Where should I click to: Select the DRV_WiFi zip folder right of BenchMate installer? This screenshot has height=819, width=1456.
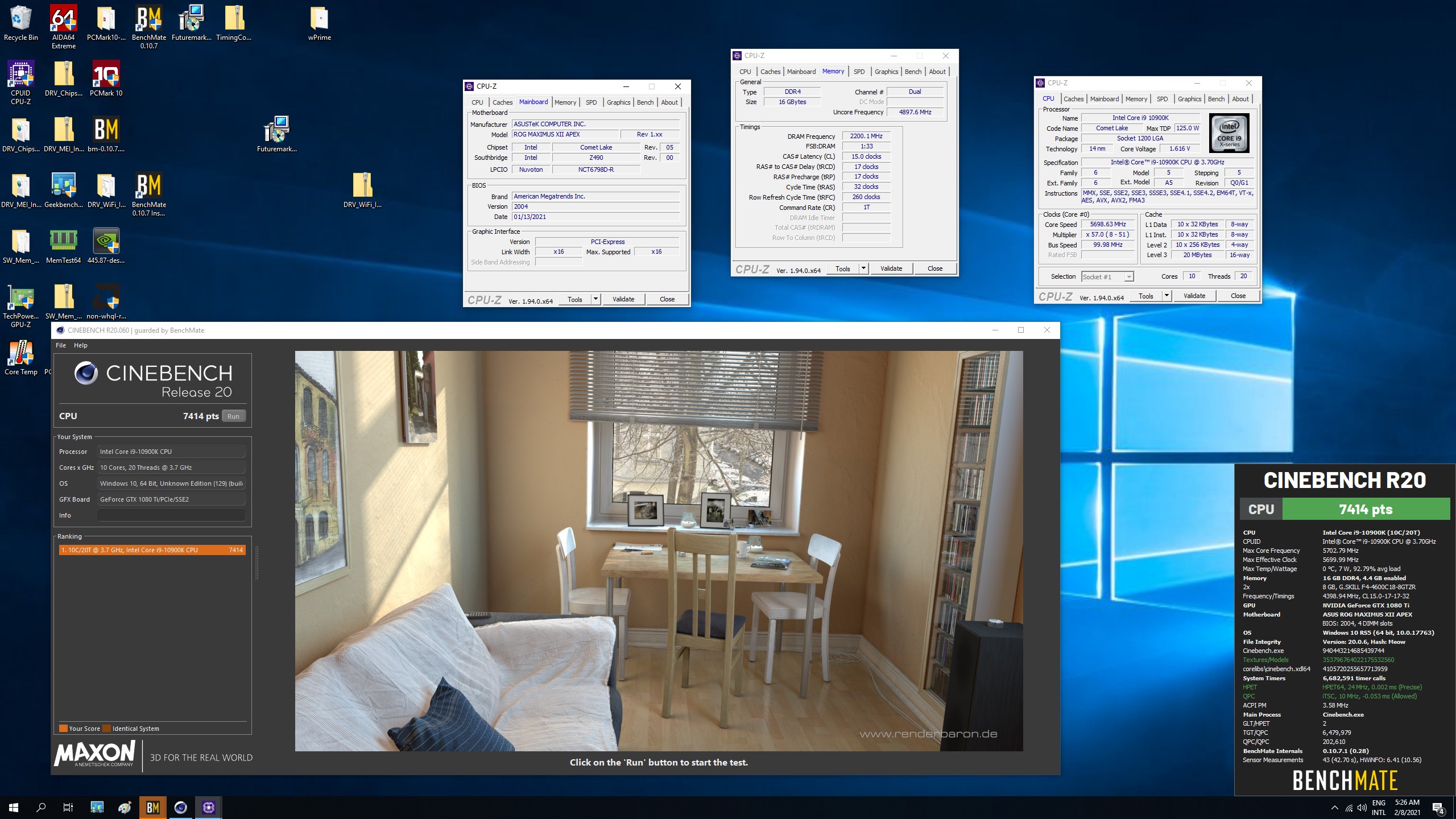(x=362, y=191)
